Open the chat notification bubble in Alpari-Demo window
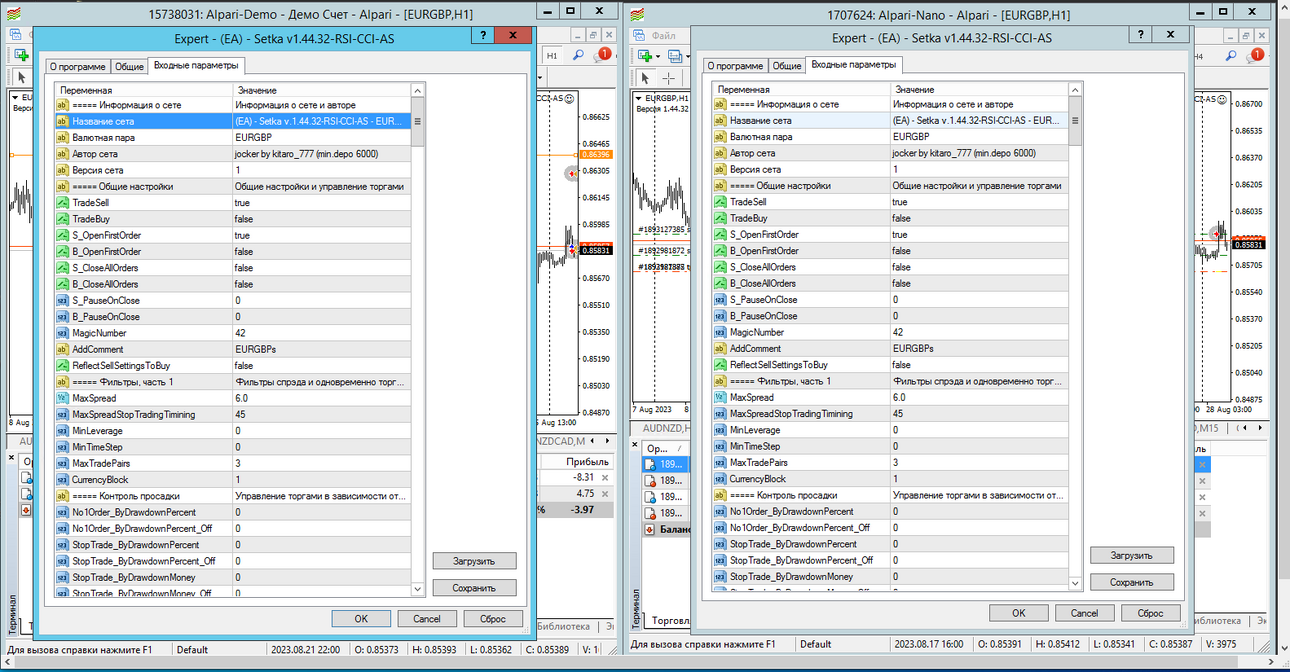 coord(603,56)
